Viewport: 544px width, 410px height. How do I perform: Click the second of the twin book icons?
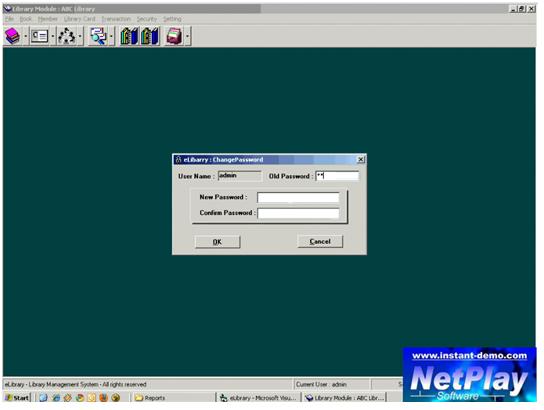pos(150,36)
